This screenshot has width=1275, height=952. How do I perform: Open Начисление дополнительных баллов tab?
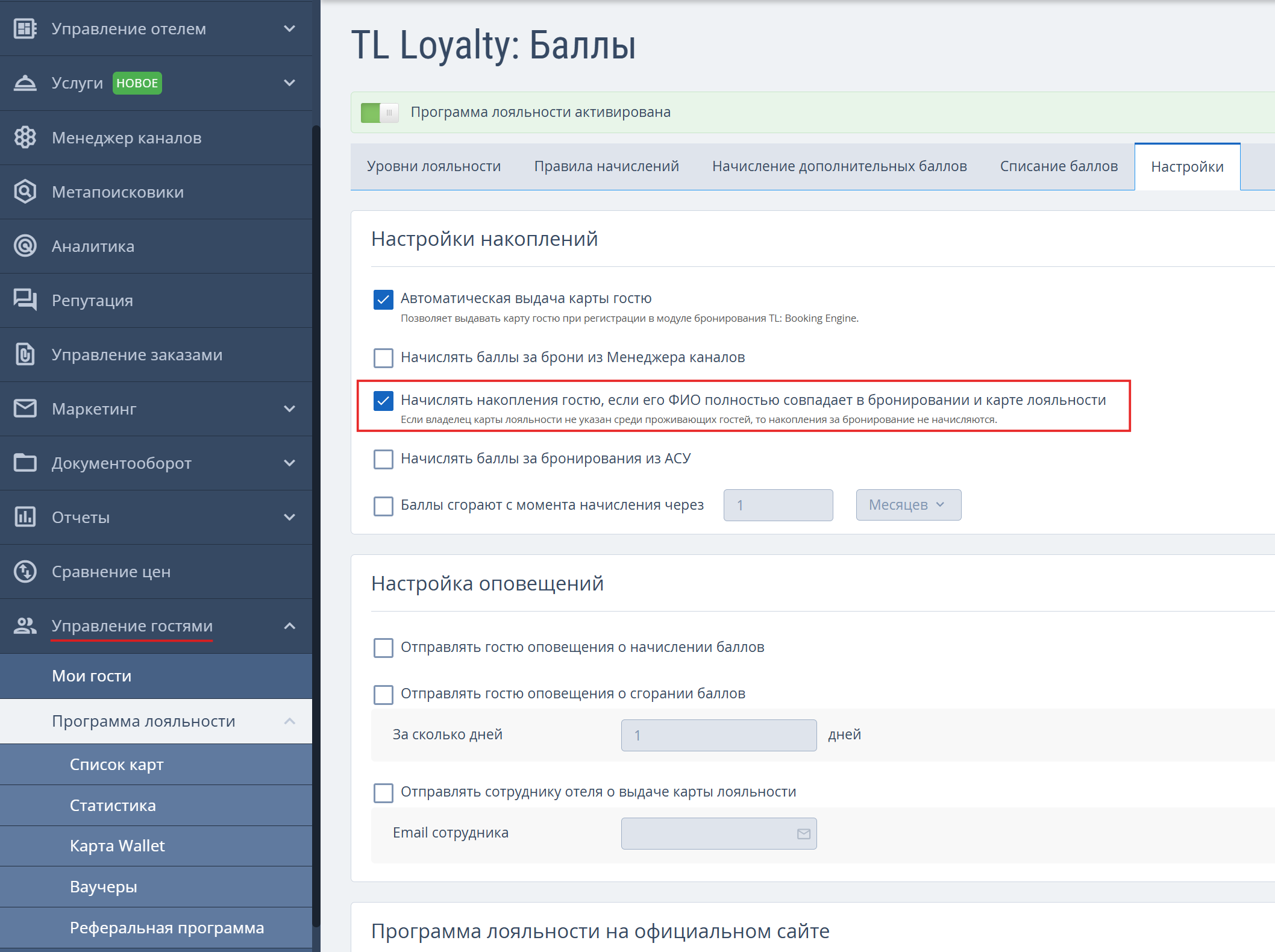[x=839, y=166]
